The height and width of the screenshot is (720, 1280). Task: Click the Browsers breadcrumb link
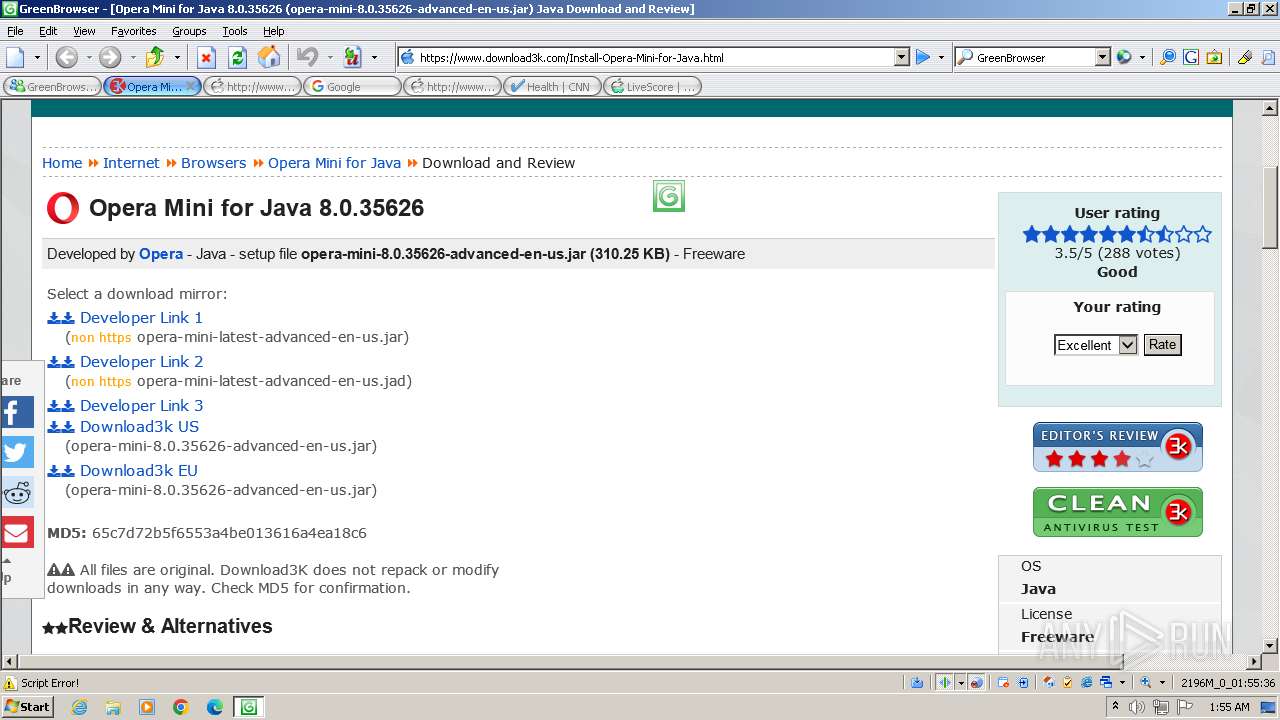[213, 163]
